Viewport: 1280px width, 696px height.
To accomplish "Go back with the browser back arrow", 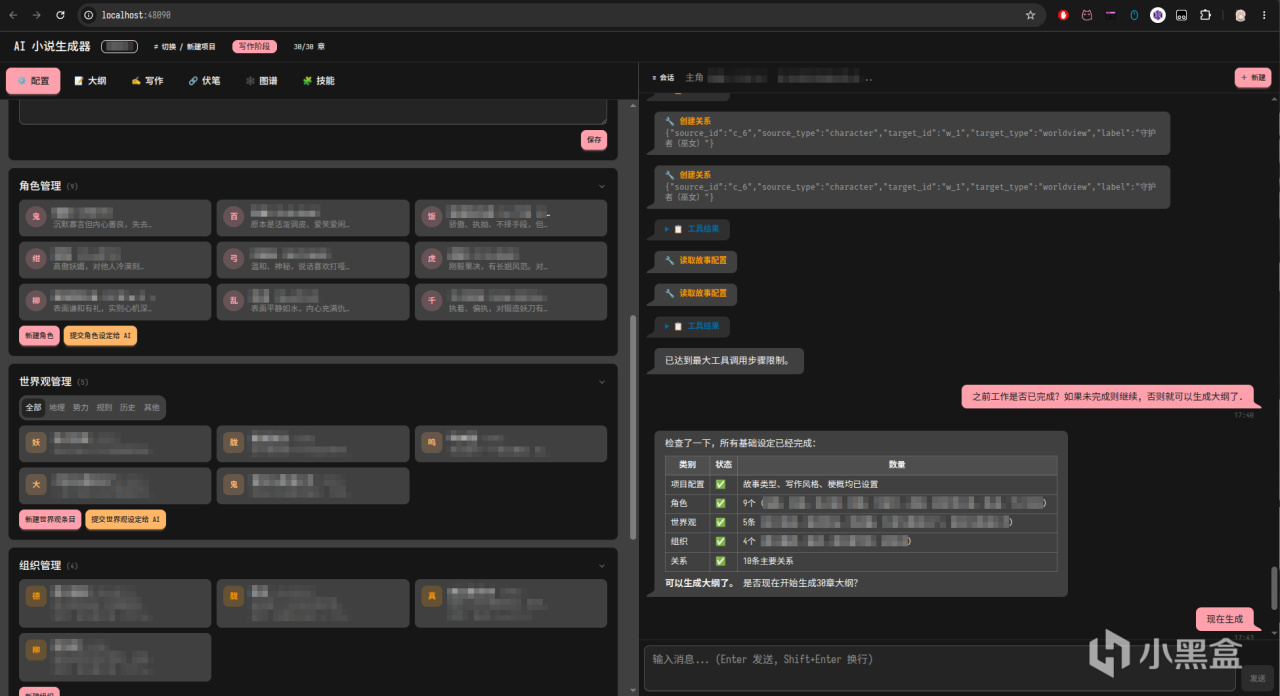I will [14, 15].
